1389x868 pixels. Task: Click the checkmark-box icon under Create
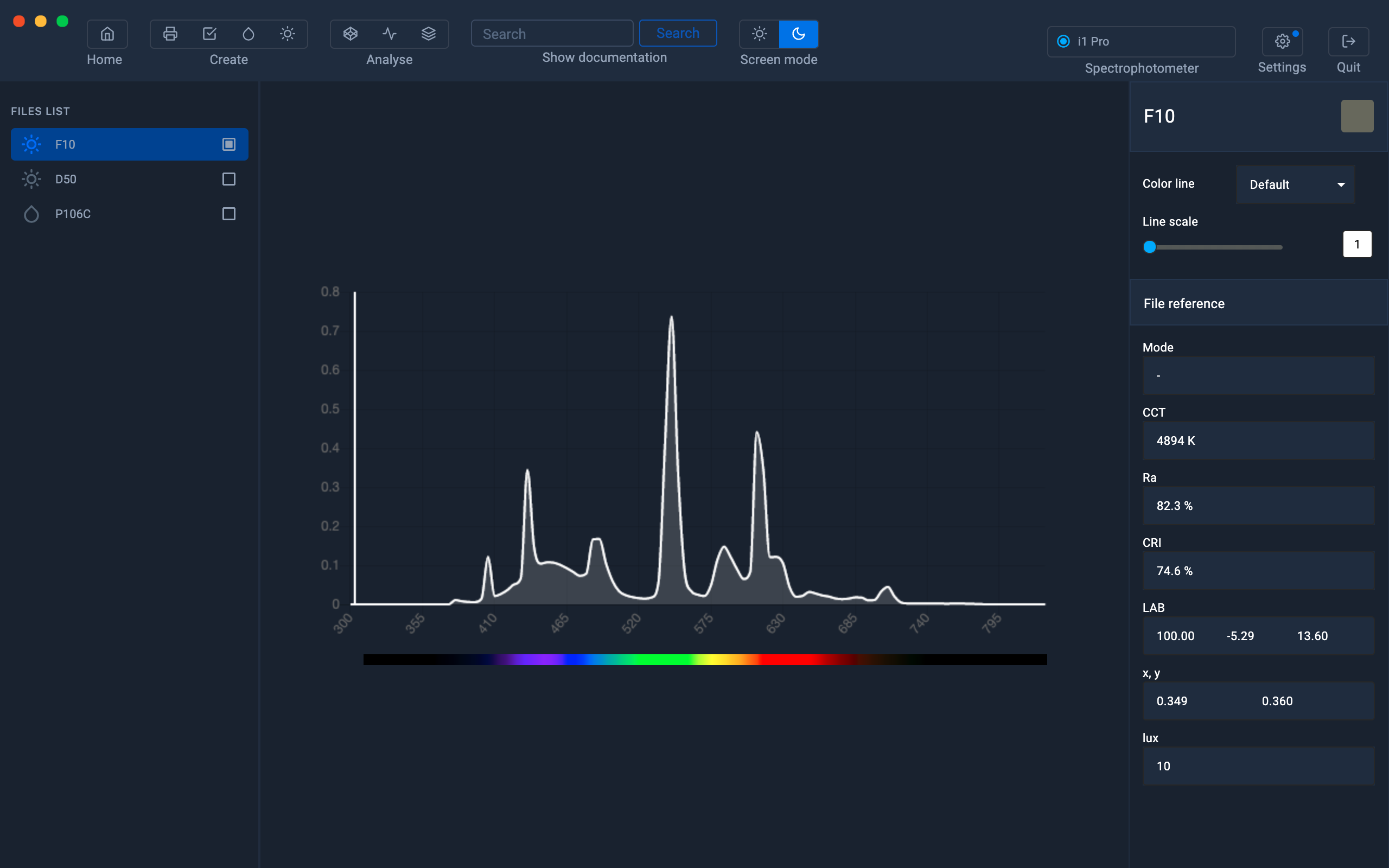209,34
